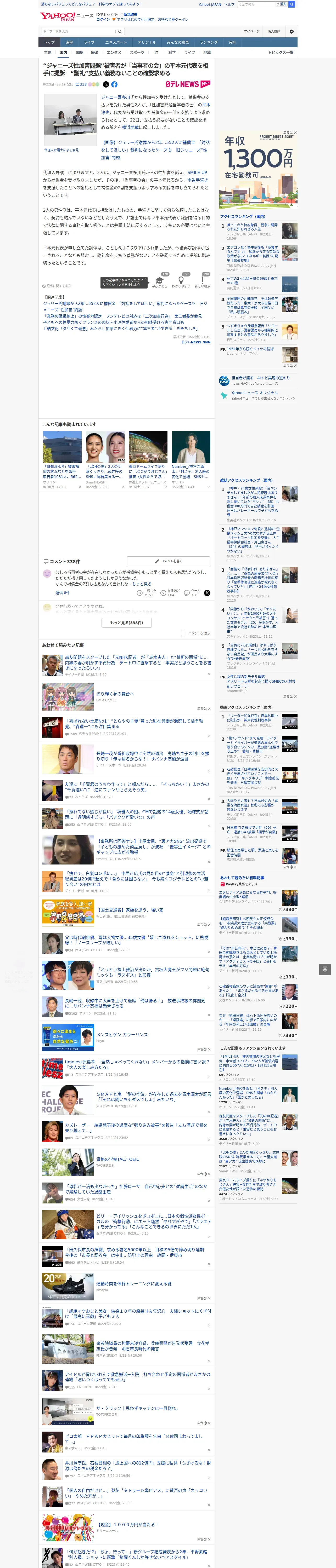Click the blue web search button
The width and height of the screenshot is (336, 1568).
click(x=292, y=4)
